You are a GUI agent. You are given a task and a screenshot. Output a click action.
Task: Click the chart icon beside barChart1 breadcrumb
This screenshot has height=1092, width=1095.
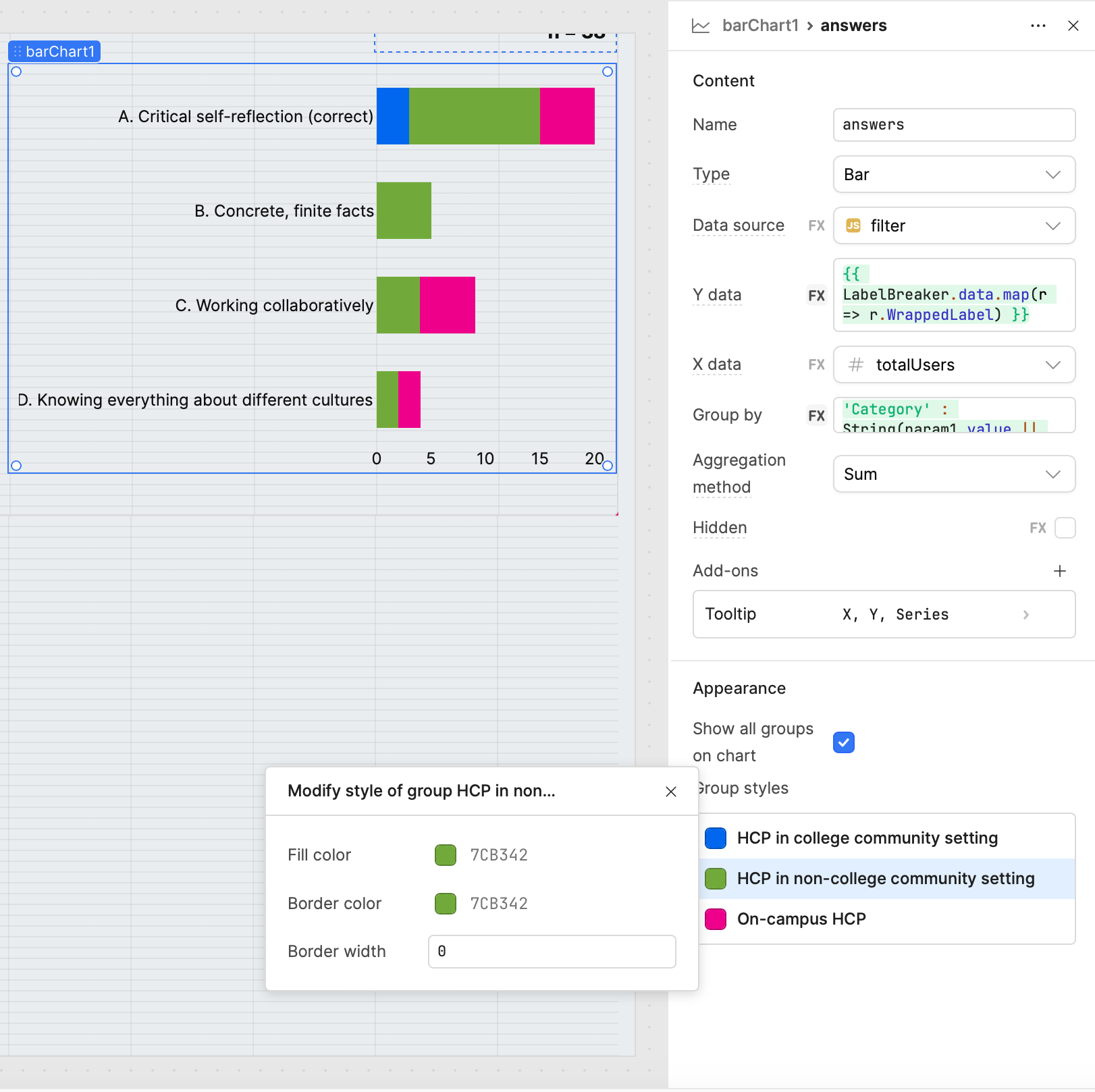point(701,26)
